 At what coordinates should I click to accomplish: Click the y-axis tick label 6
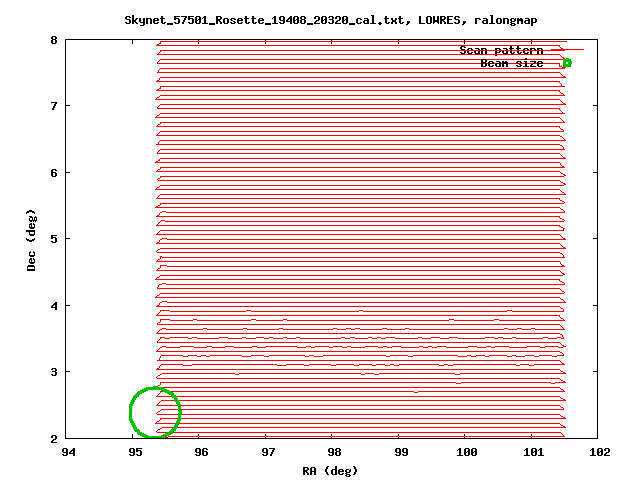[54, 173]
